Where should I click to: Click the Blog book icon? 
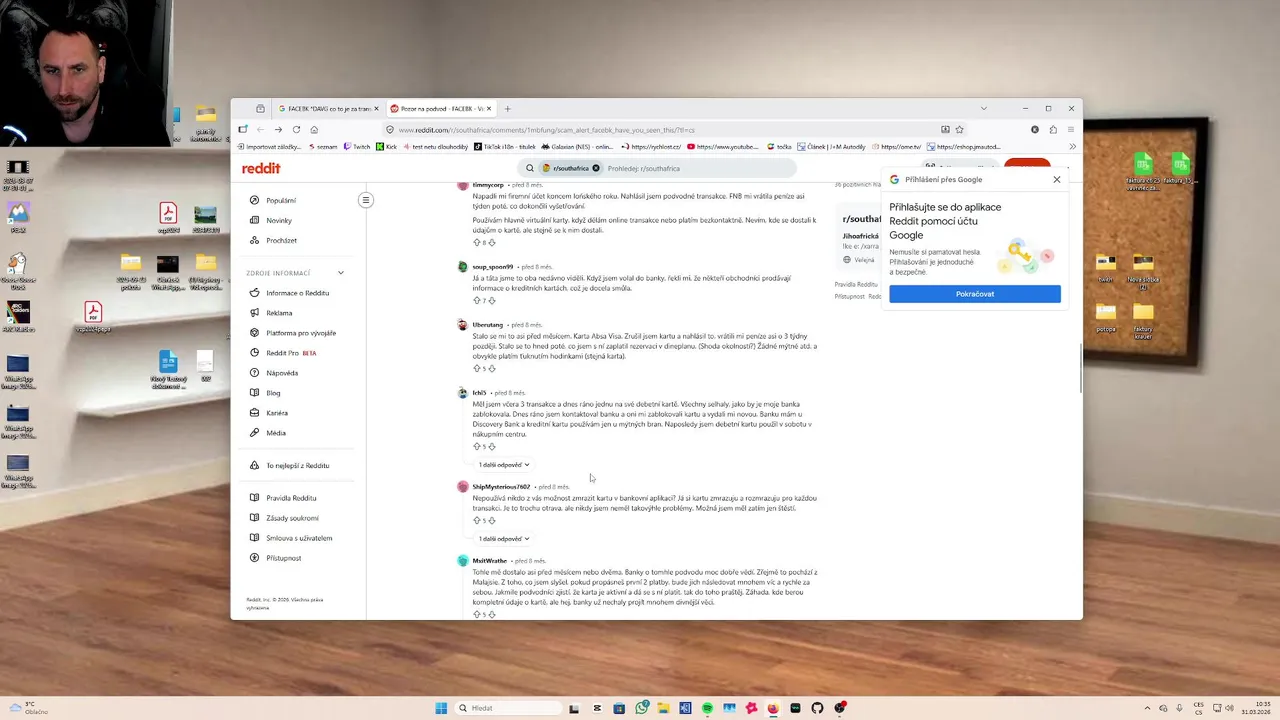point(254,393)
